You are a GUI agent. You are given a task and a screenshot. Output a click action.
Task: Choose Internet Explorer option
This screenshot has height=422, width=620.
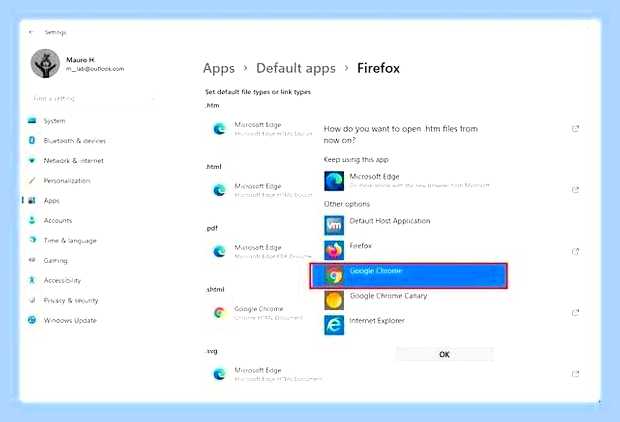pyautogui.click(x=408, y=325)
